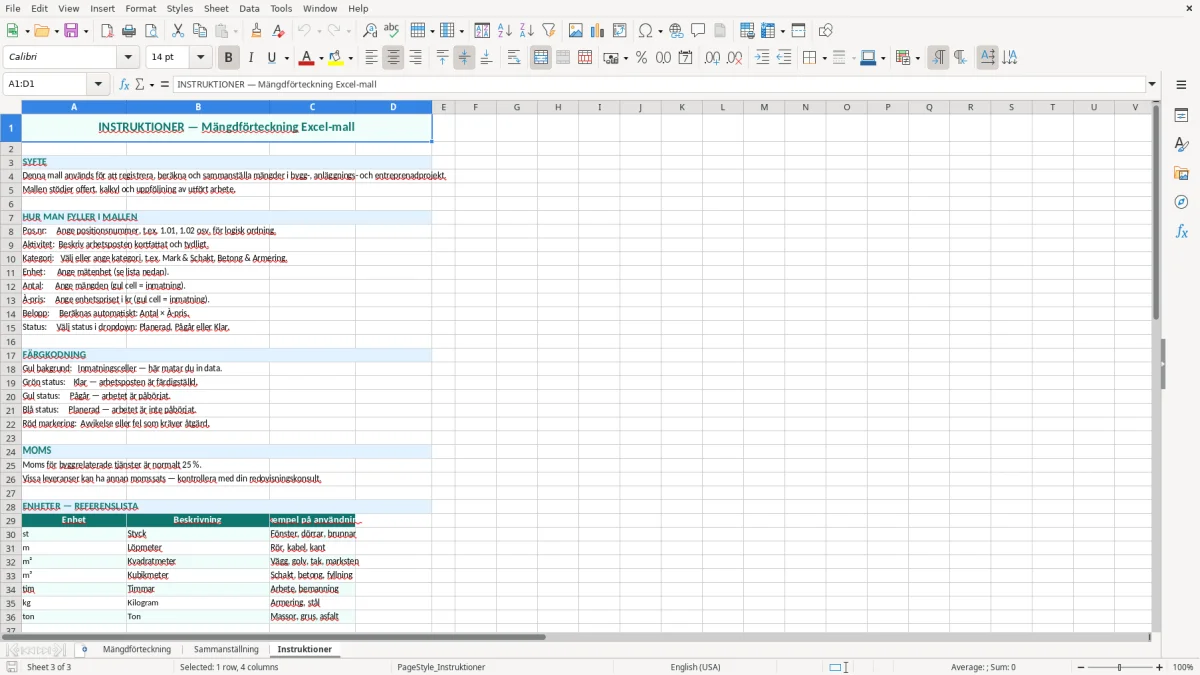Toggle Merge and Center Cells
Image resolution: width=1200 pixels, height=675 pixels.
[x=541, y=58]
